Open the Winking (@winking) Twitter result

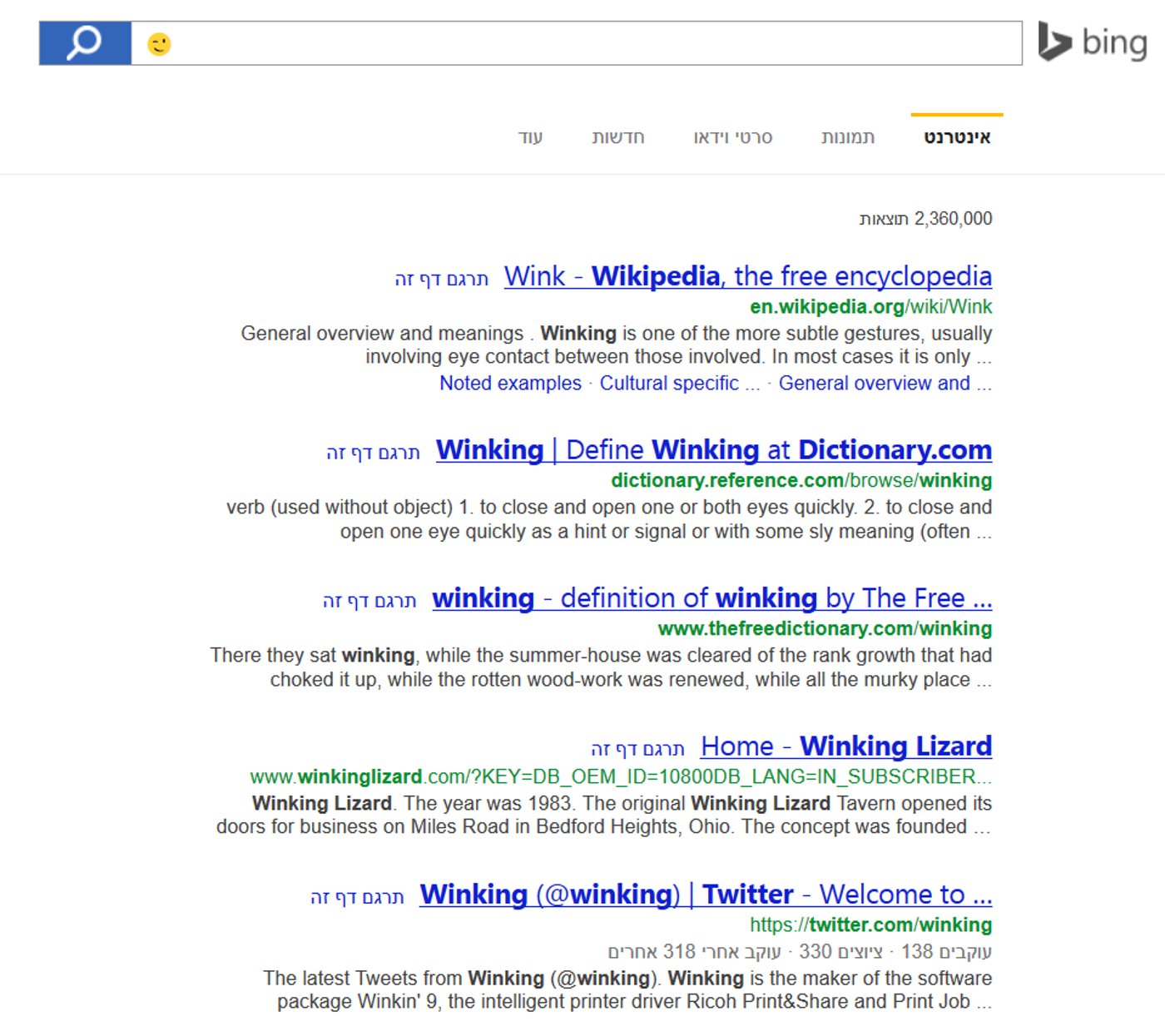[706, 895]
